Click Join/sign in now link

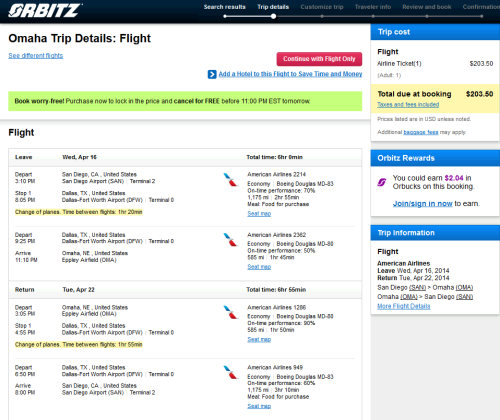point(423,204)
